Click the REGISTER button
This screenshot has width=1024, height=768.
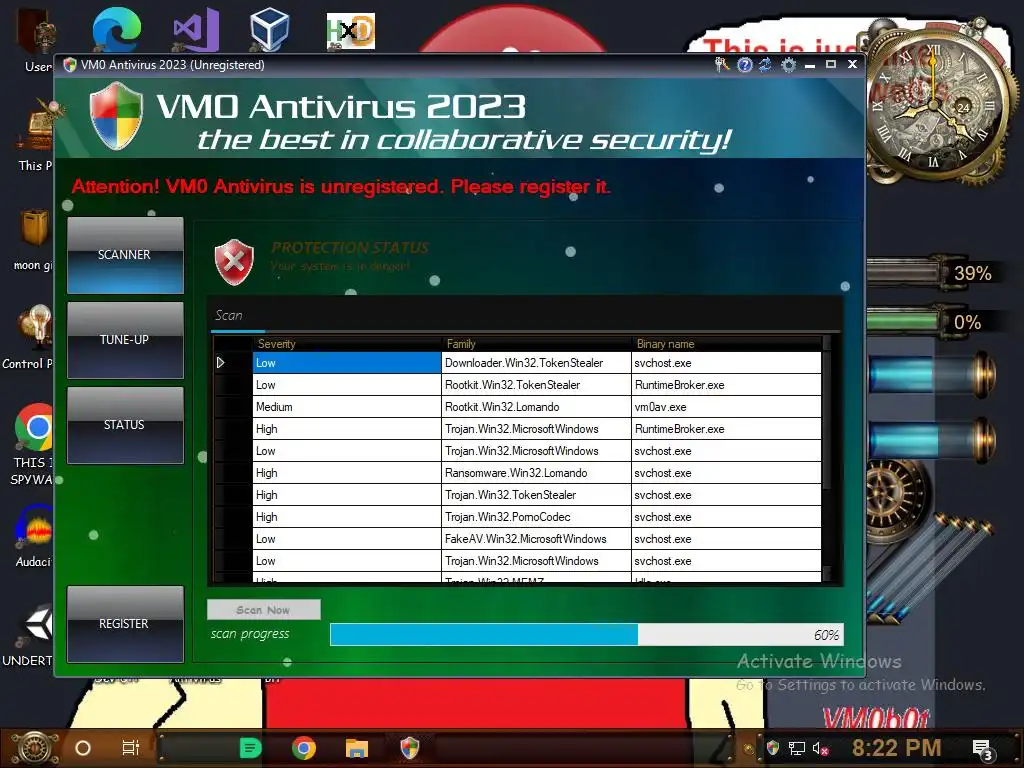point(125,624)
